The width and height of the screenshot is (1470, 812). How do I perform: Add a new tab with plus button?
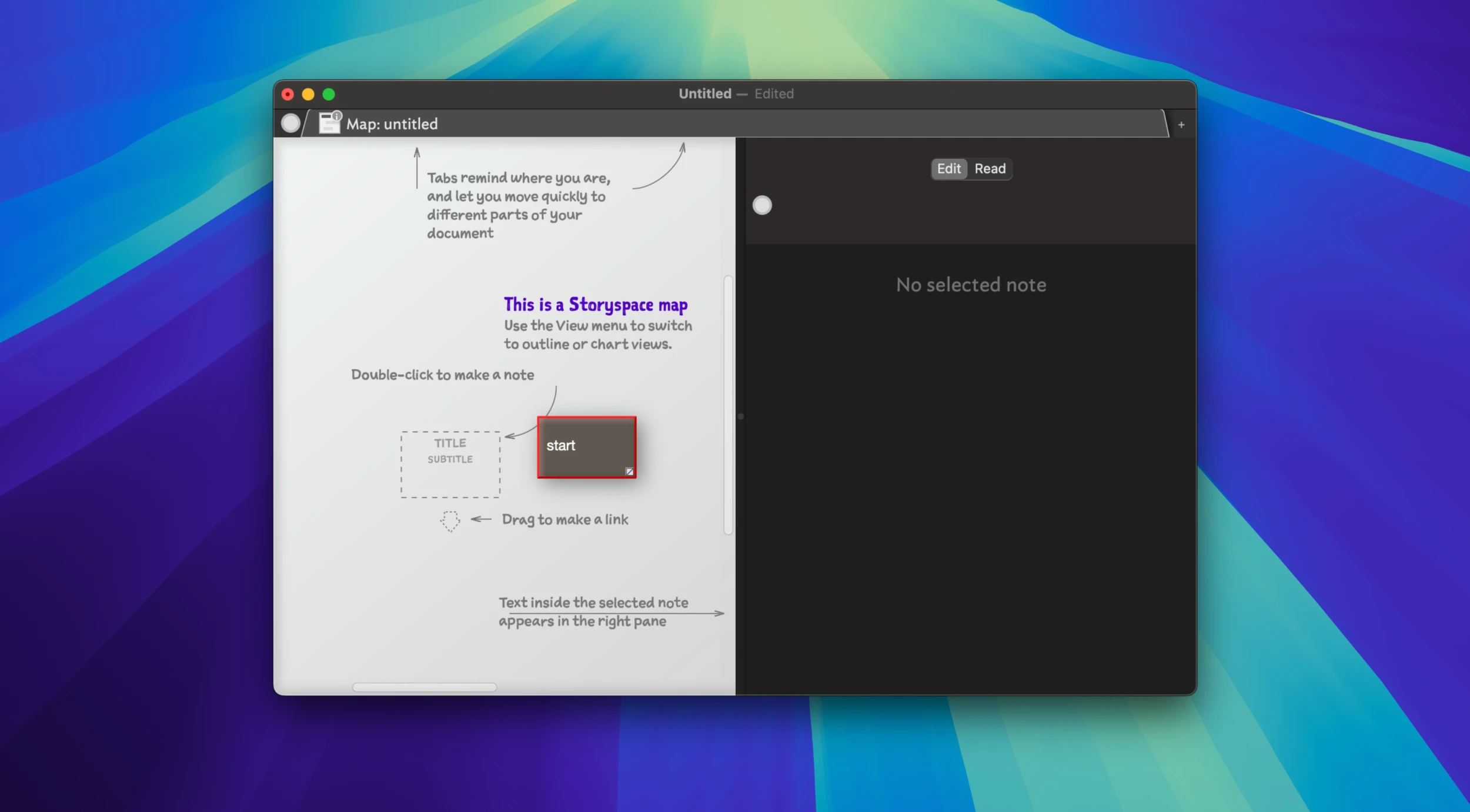[1181, 125]
